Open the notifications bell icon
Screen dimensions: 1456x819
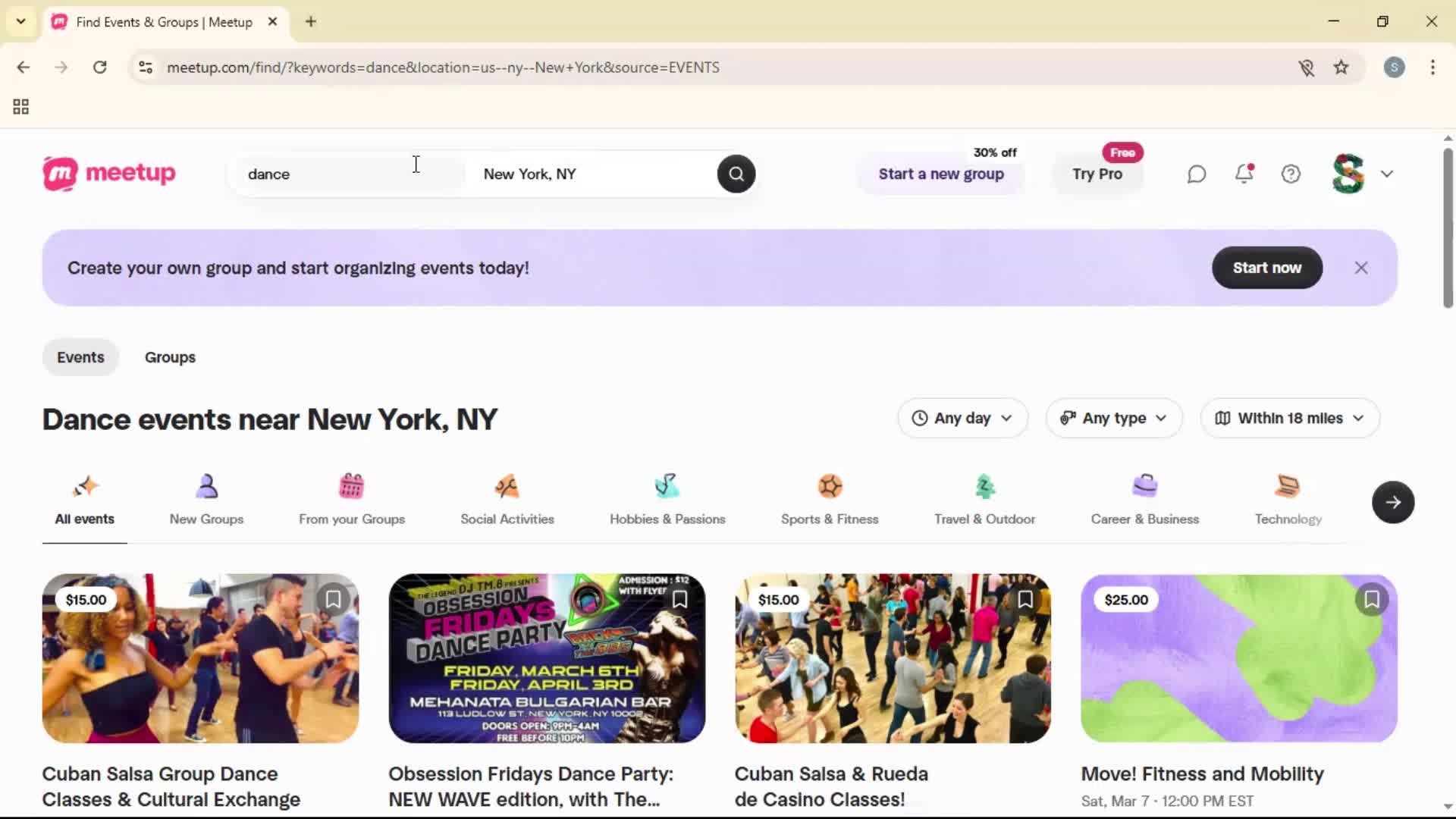[1244, 174]
